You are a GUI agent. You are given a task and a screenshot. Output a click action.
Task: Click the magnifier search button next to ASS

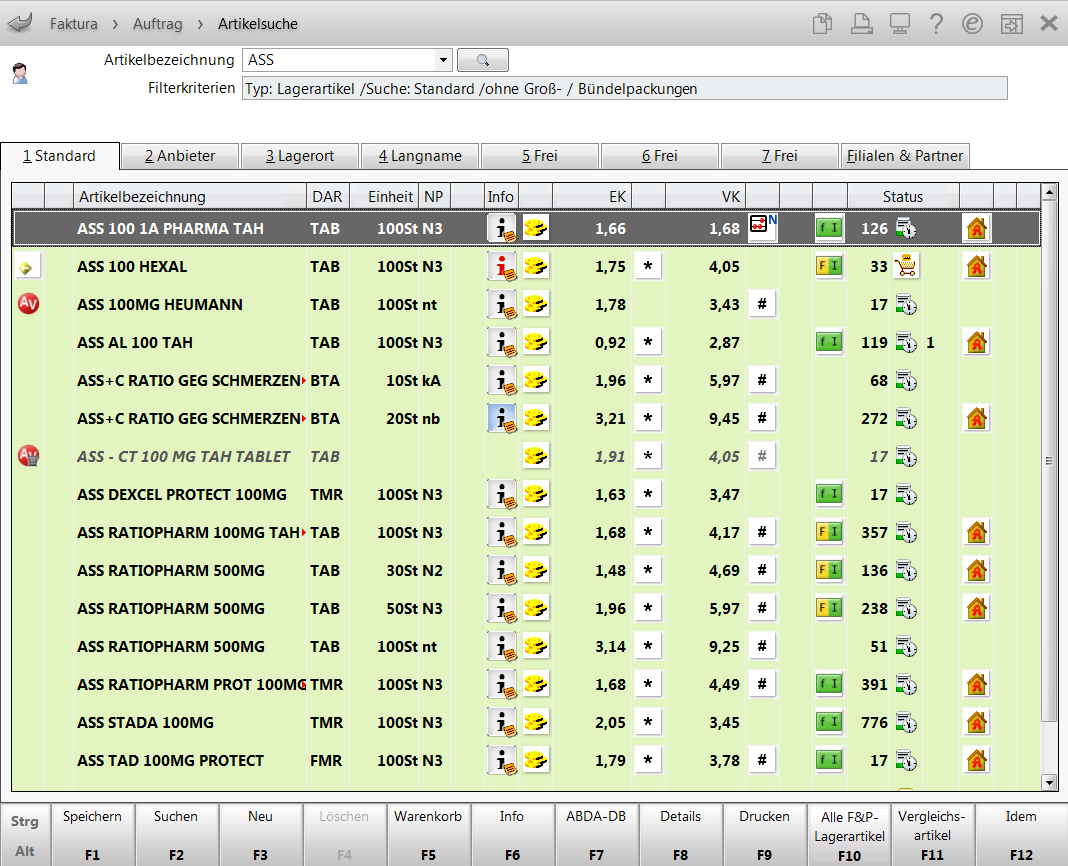click(483, 60)
